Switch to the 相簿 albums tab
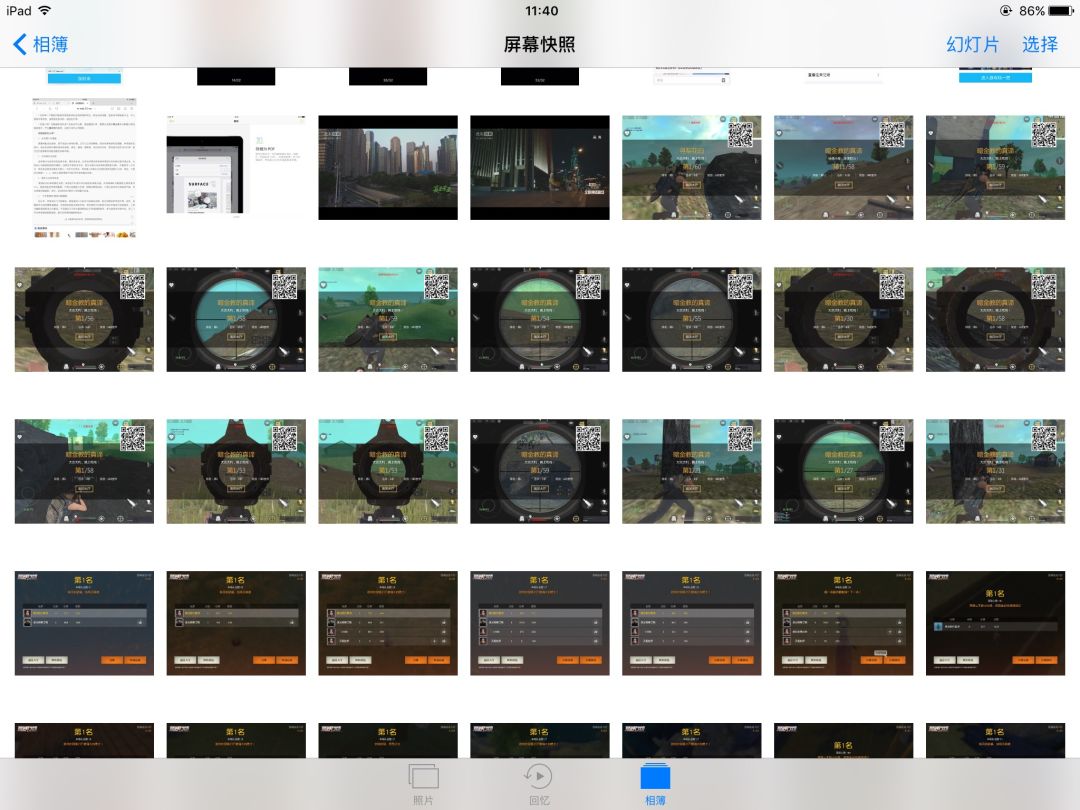This screenshot has height=810, width=1080. 655,785
